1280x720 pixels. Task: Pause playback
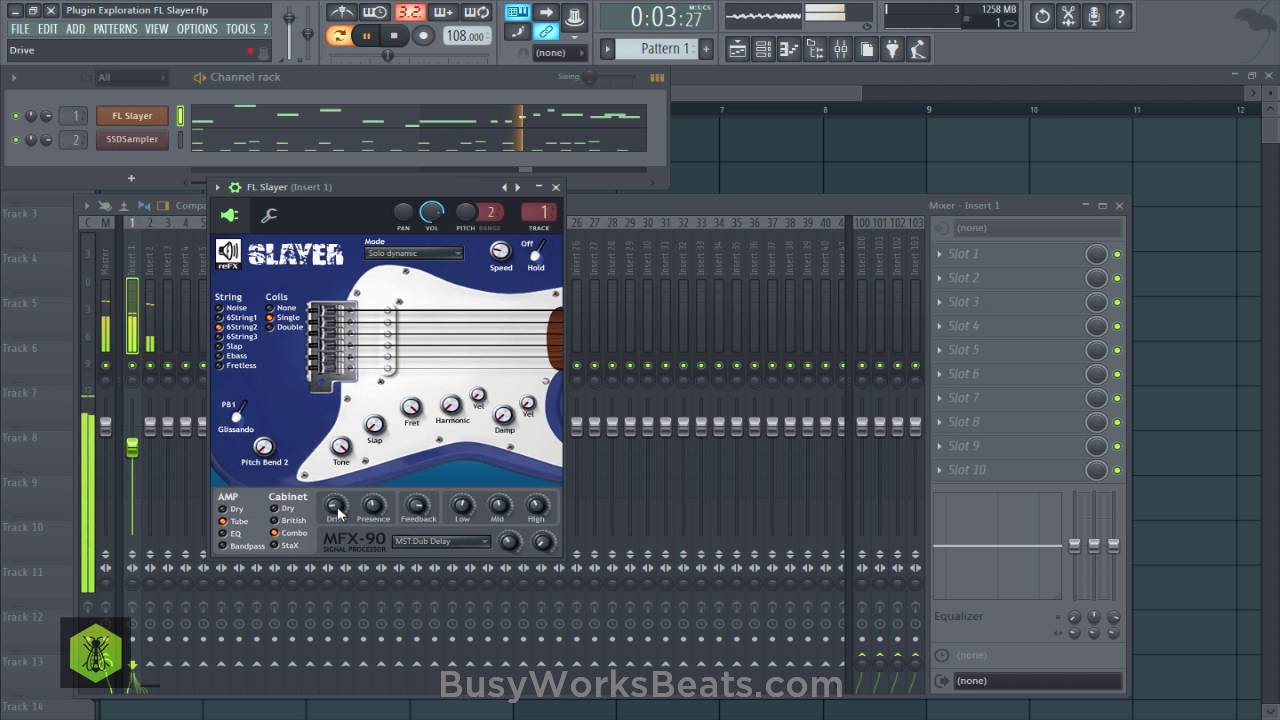coord(366,36)
